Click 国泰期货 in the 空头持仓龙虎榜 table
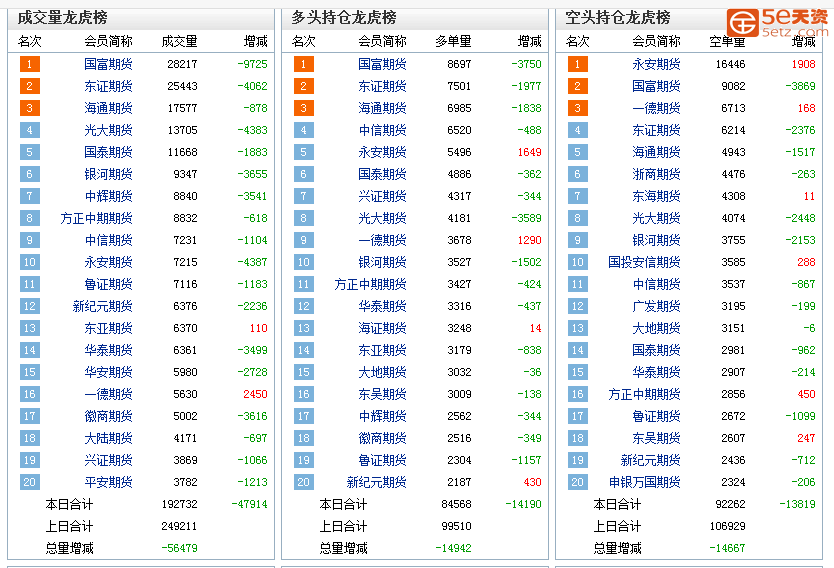Image resolution: width=834 pixels, height=568 pixels. point(656,350)
